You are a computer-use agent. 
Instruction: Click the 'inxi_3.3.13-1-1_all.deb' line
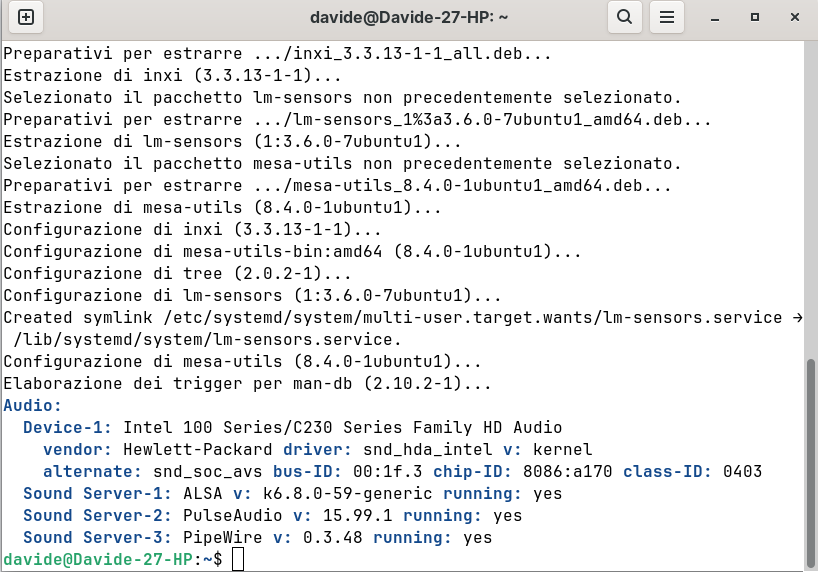[x=277, y=54]
